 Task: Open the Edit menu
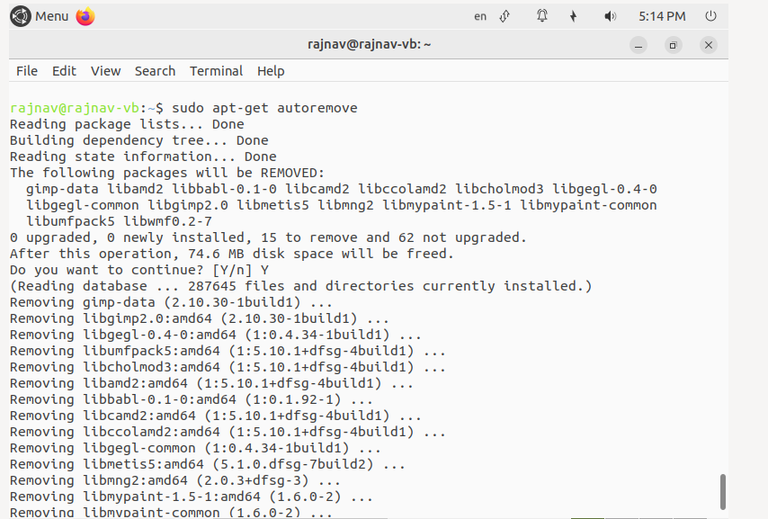click(64, 71)
